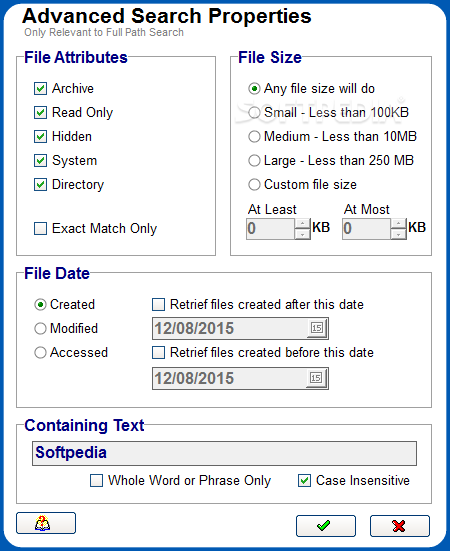Select the Modified date type
This screenshot has height=551, width=450.
40,329
